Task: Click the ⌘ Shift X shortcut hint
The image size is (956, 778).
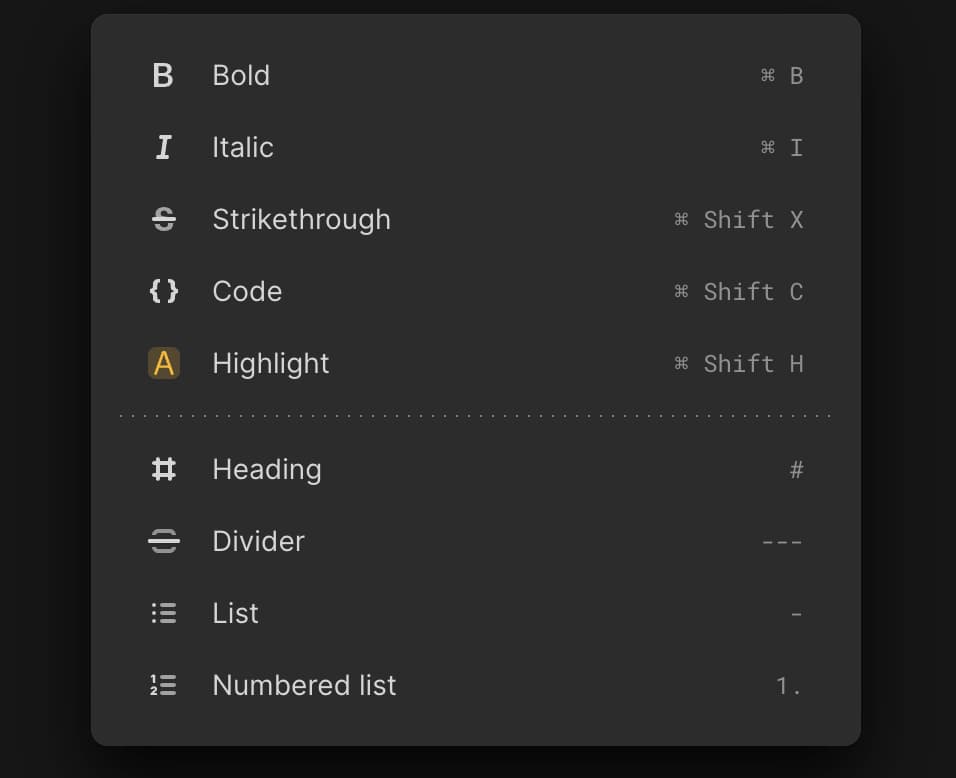Action: pyautogui.click(x=739, y=220)
